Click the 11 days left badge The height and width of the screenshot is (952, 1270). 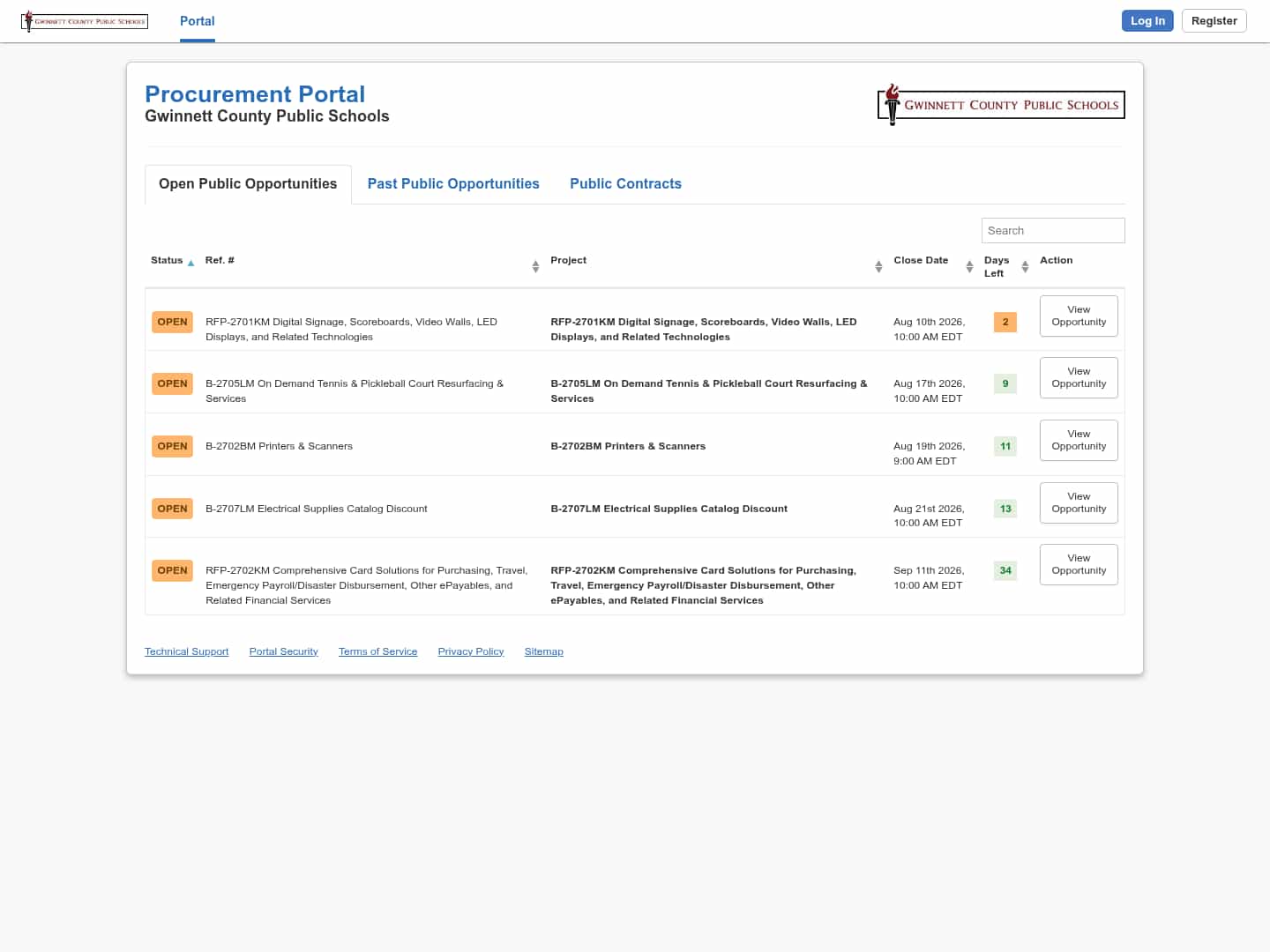(x=1005, y=446)
